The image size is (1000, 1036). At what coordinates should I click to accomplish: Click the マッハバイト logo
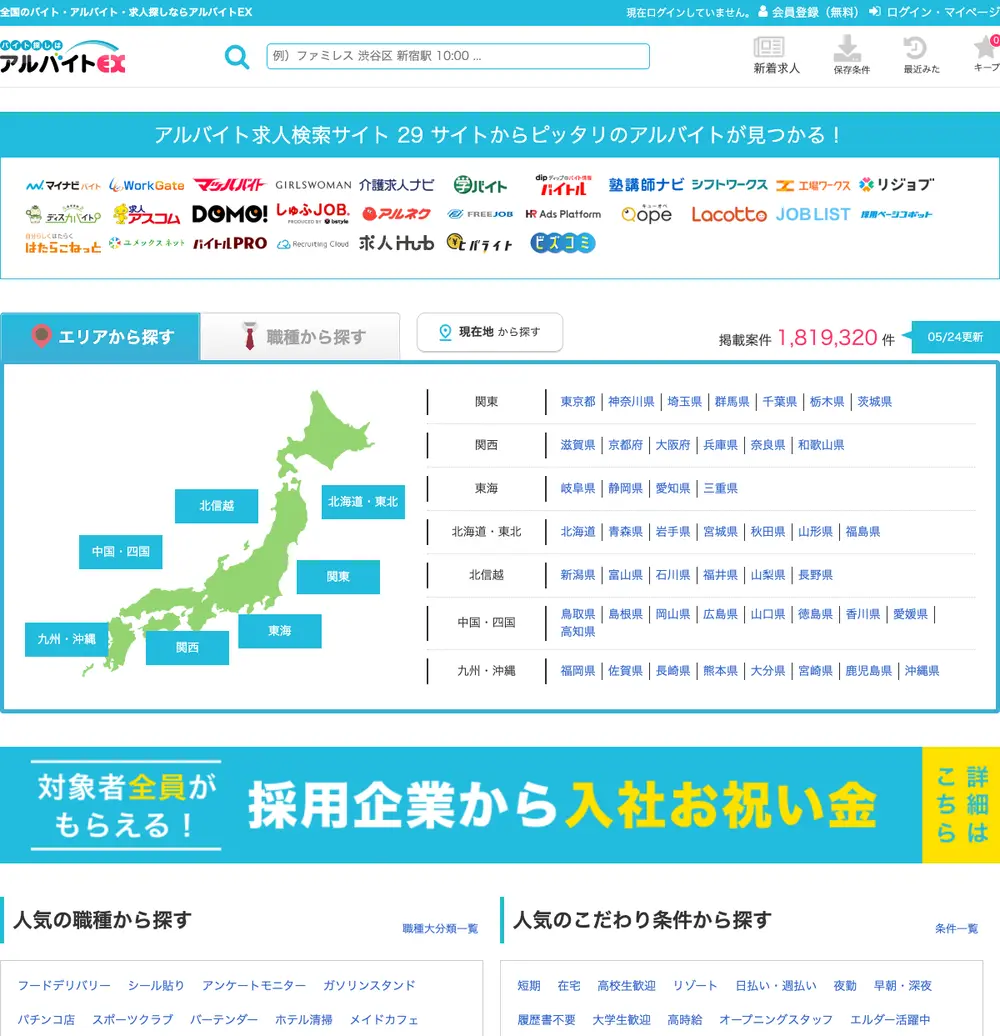pyautogui.click(x=229, y=185)
